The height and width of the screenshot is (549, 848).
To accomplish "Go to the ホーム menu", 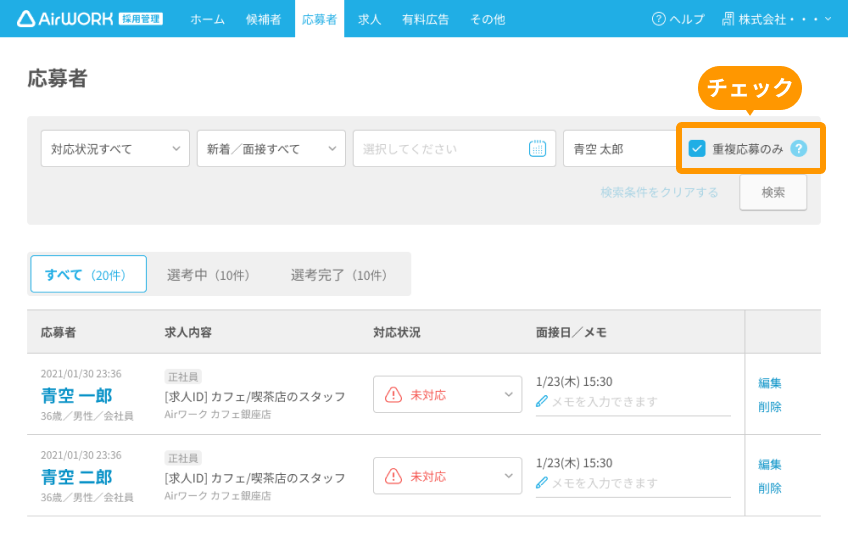I will click(208, 19).
